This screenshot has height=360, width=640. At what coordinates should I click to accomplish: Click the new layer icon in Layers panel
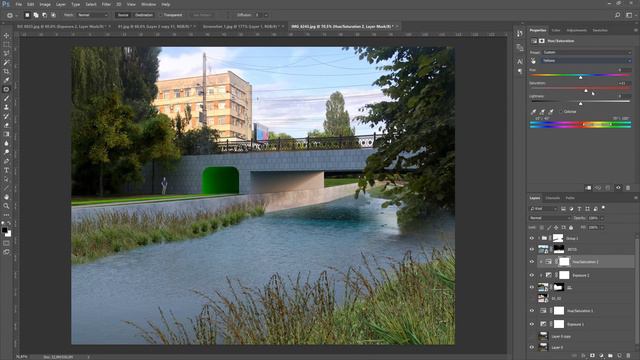(619, 356)
